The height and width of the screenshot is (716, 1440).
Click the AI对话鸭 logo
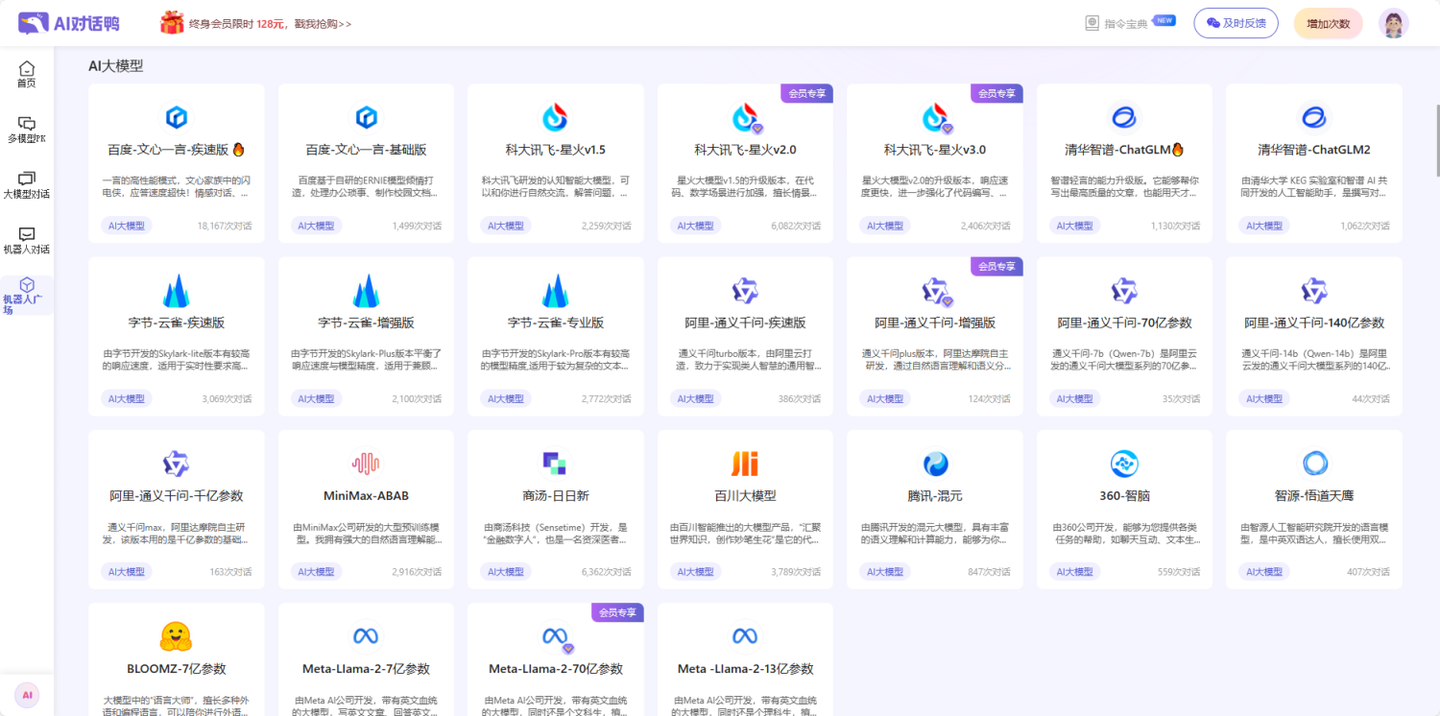click(x=70, y=23)
